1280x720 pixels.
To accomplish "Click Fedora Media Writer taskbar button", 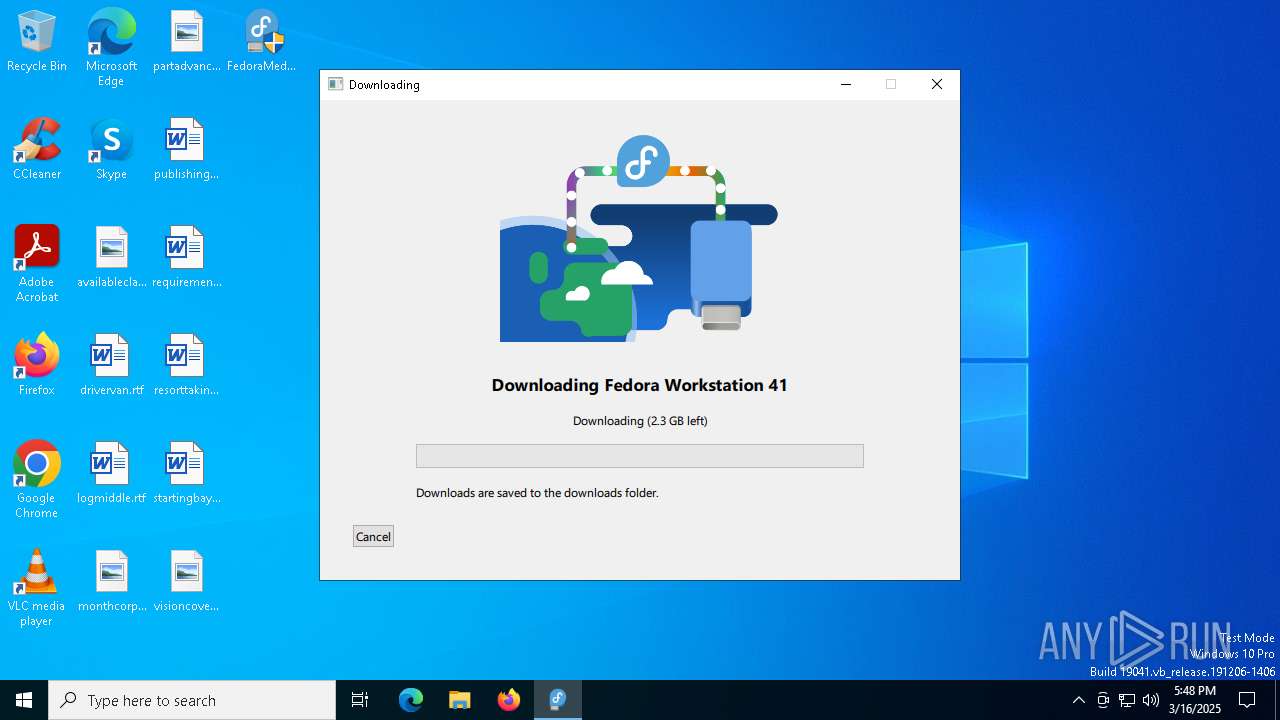I will (558, 700).
